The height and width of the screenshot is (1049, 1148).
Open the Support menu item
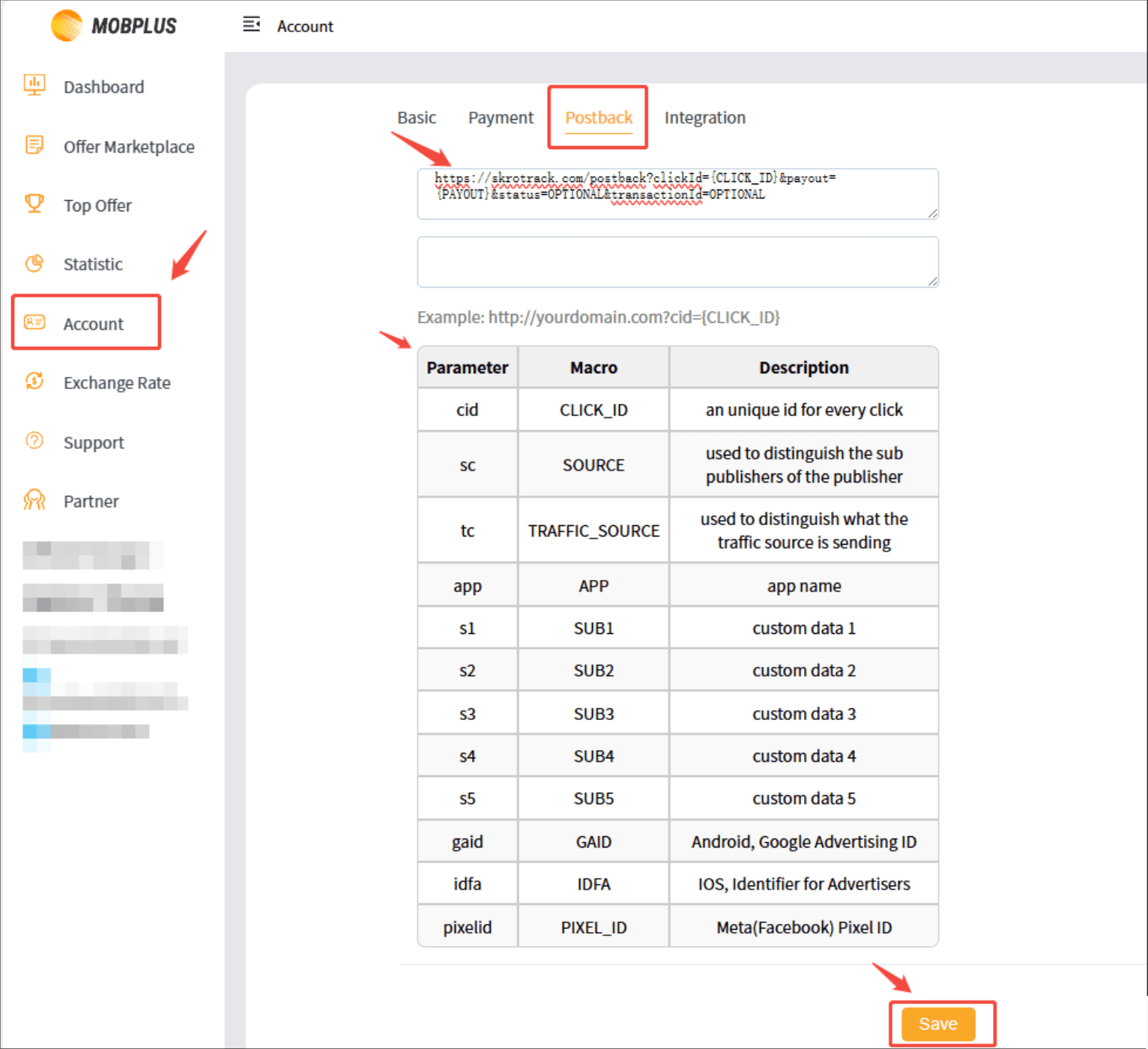point(94,443)
